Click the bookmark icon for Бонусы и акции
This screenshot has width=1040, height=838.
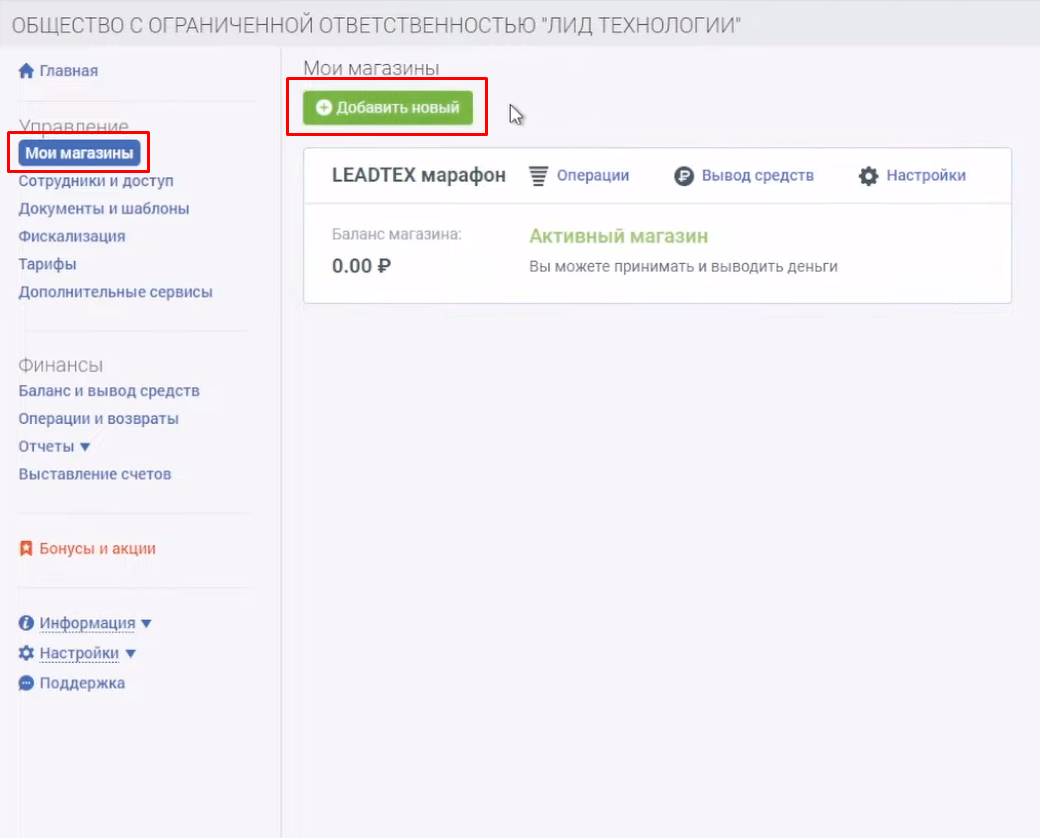click(27, 549)
